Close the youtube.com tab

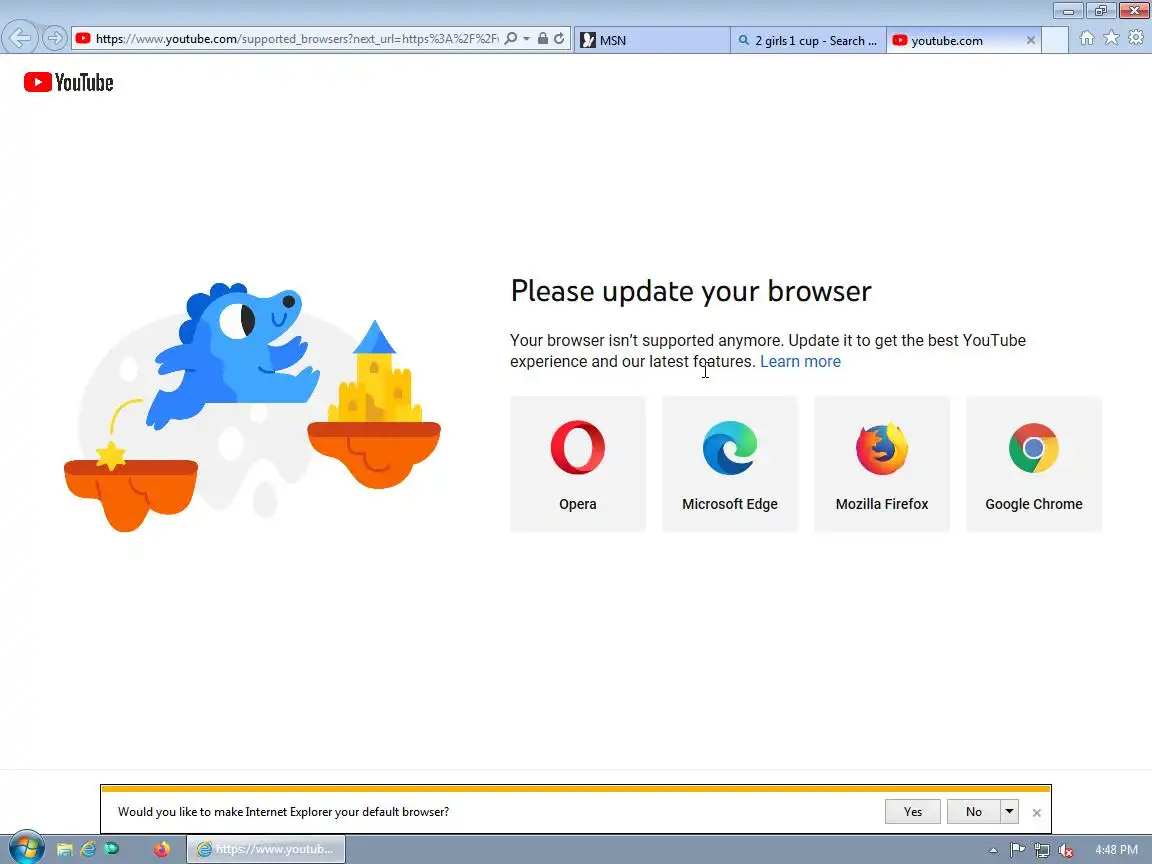(x=1031, y=40)
